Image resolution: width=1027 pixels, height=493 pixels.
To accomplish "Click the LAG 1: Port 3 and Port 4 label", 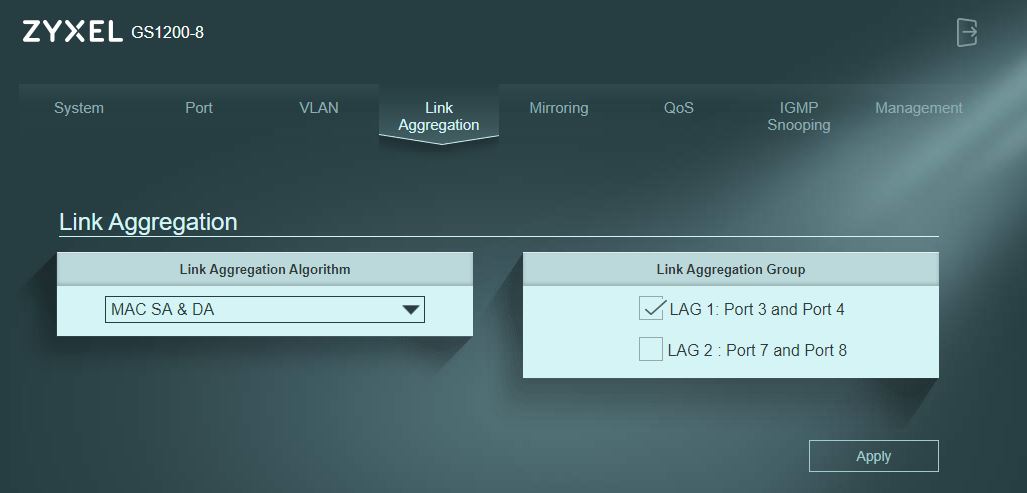I will [757, 309].
